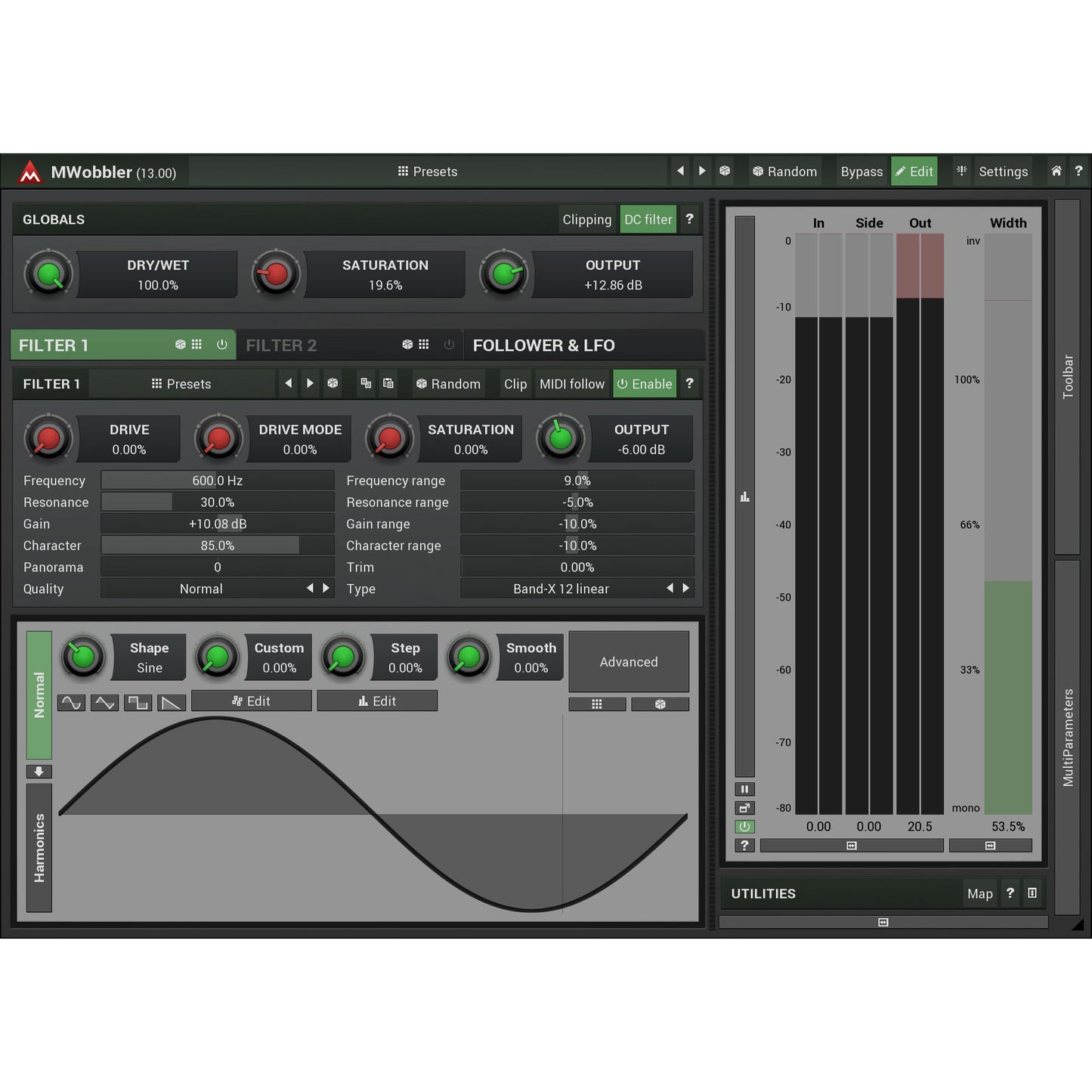
Task: Open the Advanced oscillator panel
Action: point(629,662)
